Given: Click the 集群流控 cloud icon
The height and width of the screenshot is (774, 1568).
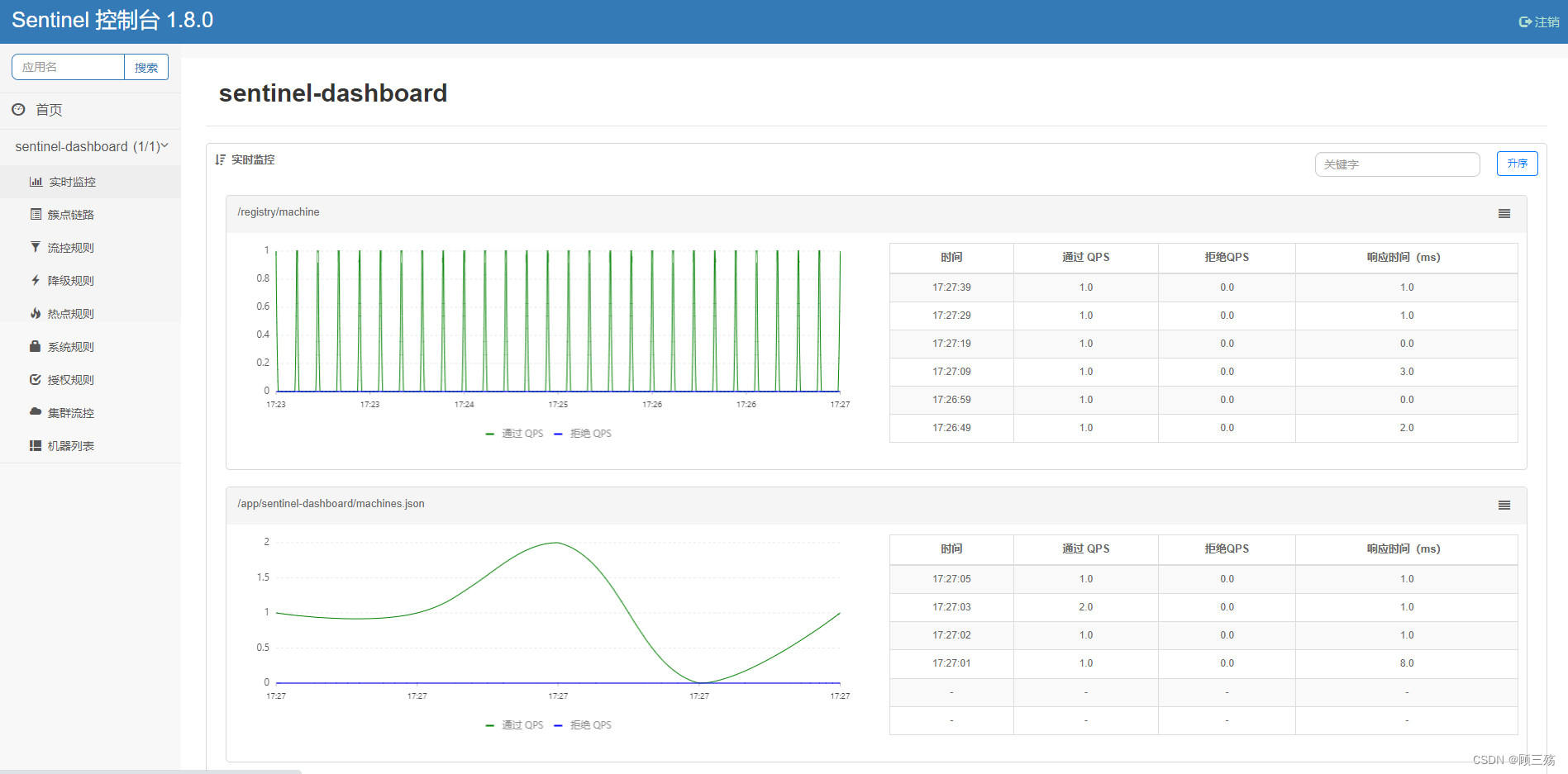Looking at the screenshot, I should coord(36,411).
